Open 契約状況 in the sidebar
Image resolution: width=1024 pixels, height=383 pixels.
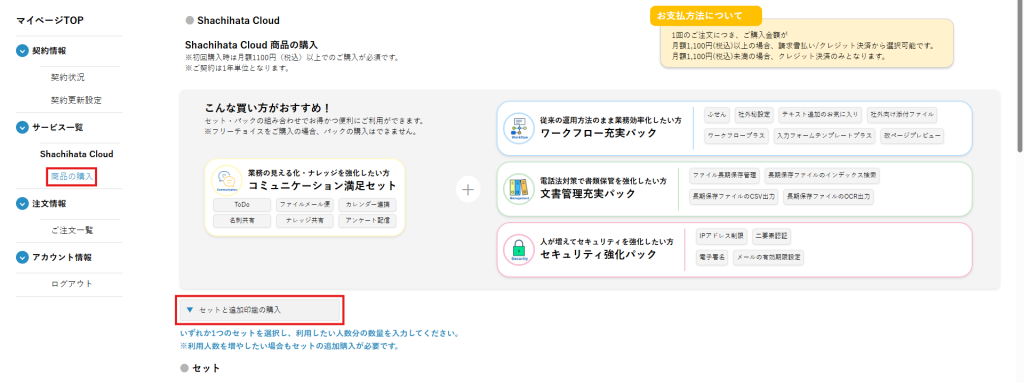point(68,77)
